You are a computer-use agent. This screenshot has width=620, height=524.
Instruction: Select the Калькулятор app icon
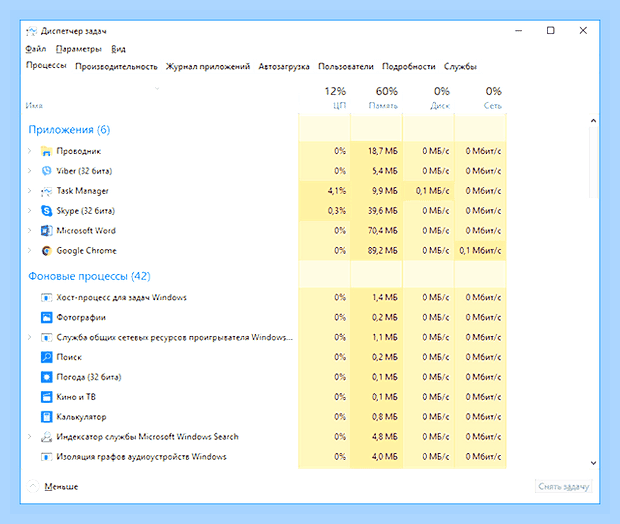pos(46,417)
